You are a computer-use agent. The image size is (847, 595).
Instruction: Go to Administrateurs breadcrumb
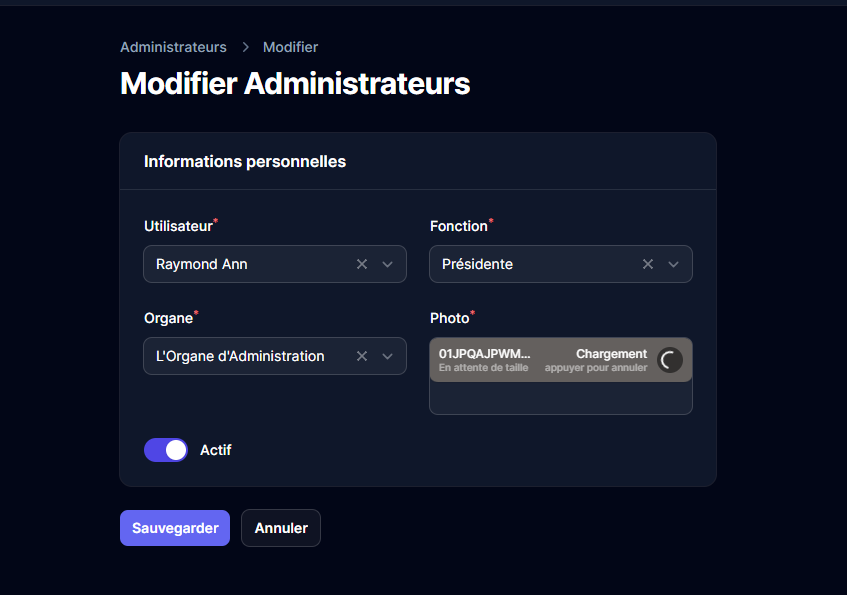(173, 47)
